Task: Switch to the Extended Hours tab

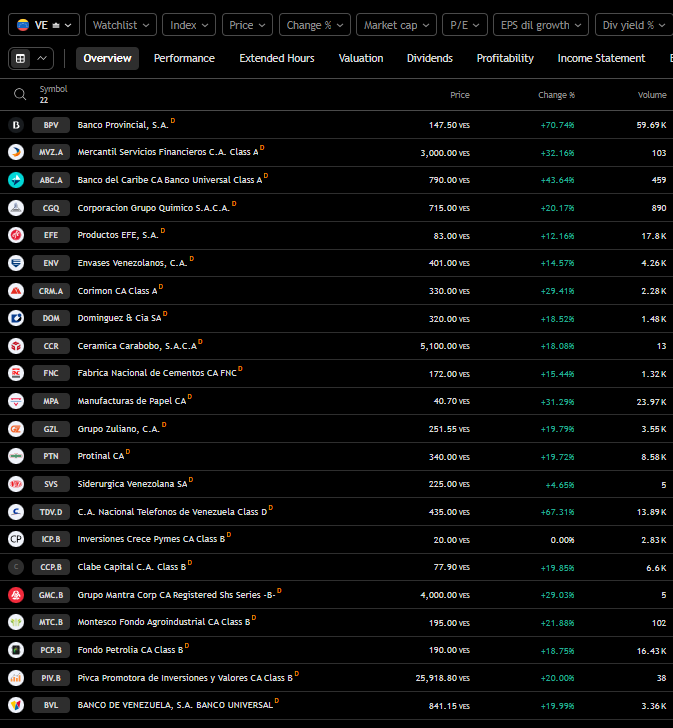Action: coord(277,58)
